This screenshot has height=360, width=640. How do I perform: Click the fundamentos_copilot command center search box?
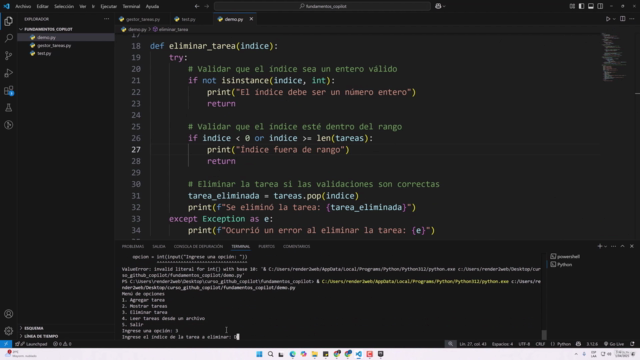(x=322, y=6)
